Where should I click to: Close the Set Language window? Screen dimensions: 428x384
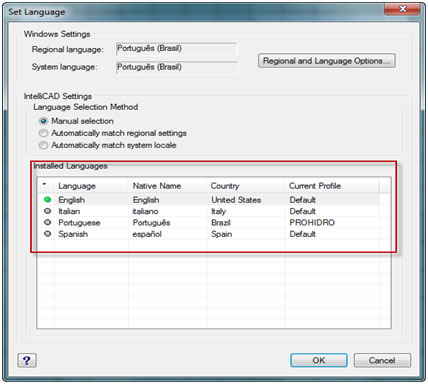click(403, 9)
